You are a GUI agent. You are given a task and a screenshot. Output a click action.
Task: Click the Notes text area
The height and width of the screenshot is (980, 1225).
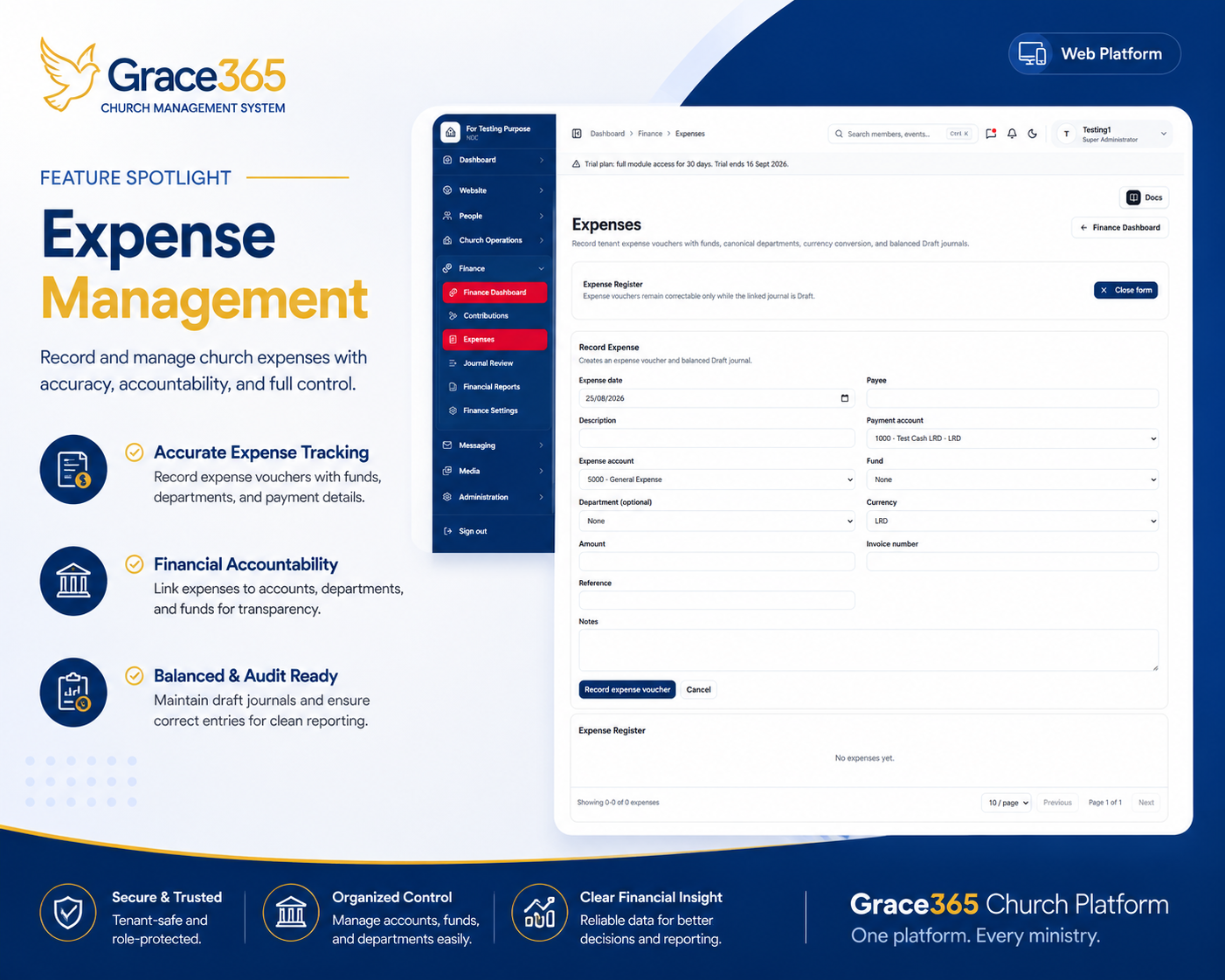pos(869,650)
